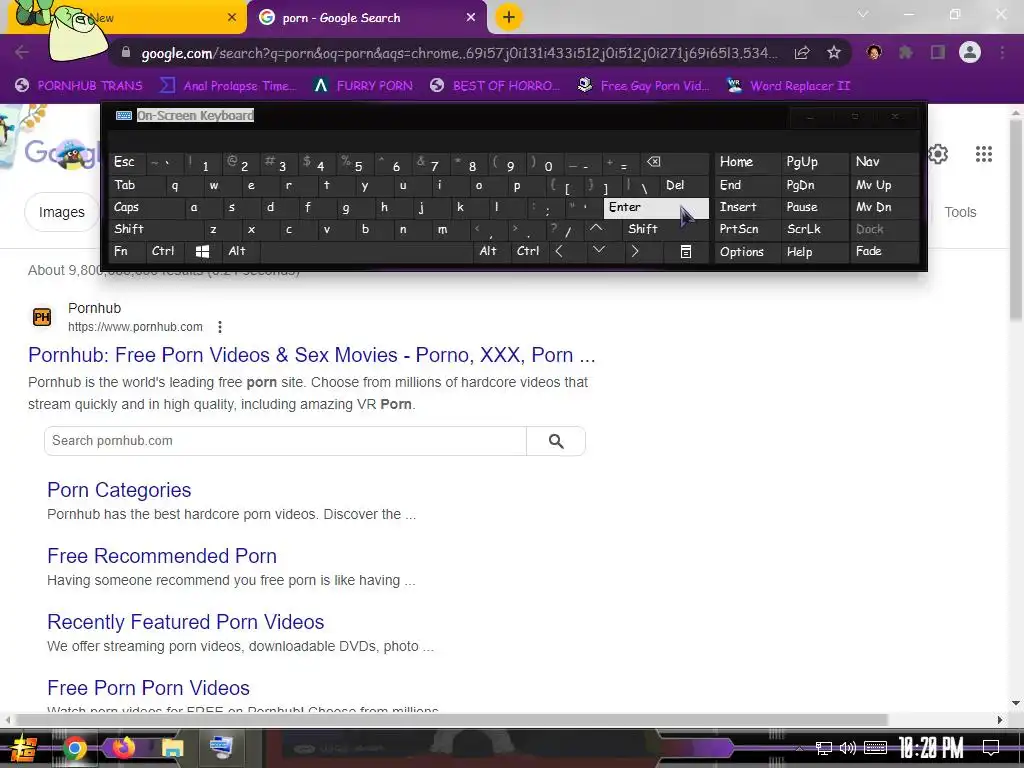Click the site search input field under first result
Screen dimensions: 1024x768
[285, 441]
